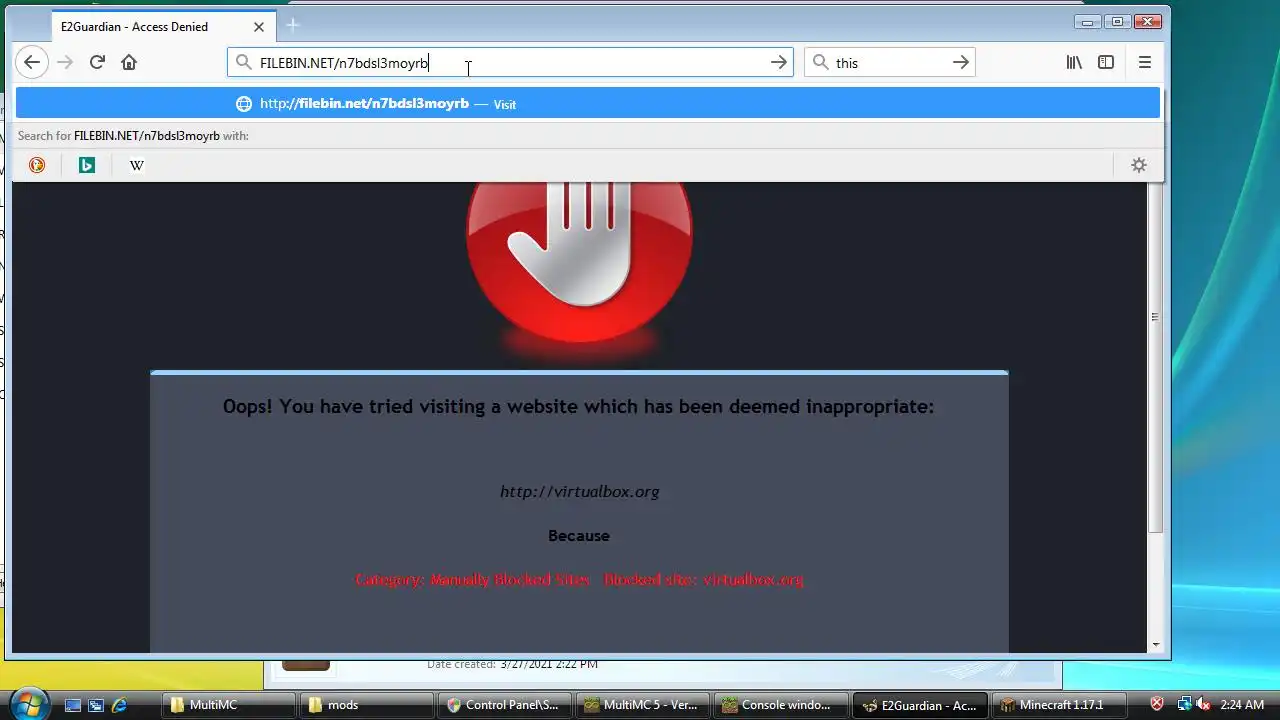
Task: Click the forward navigation arrow
Action: pyautogui.click(x=65, y=62)
